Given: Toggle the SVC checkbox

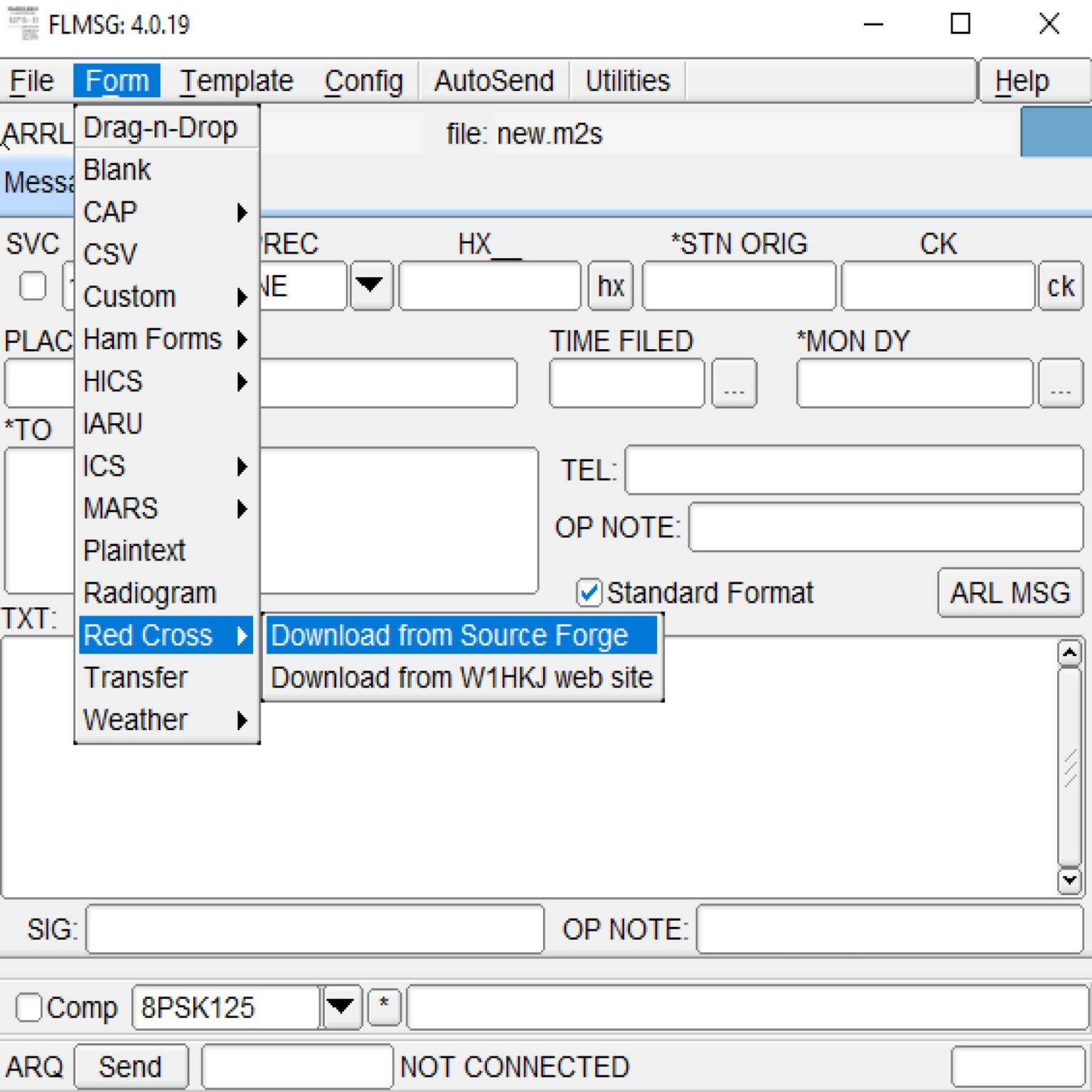Looking at the screenshot, I should [x=32, y=286].
